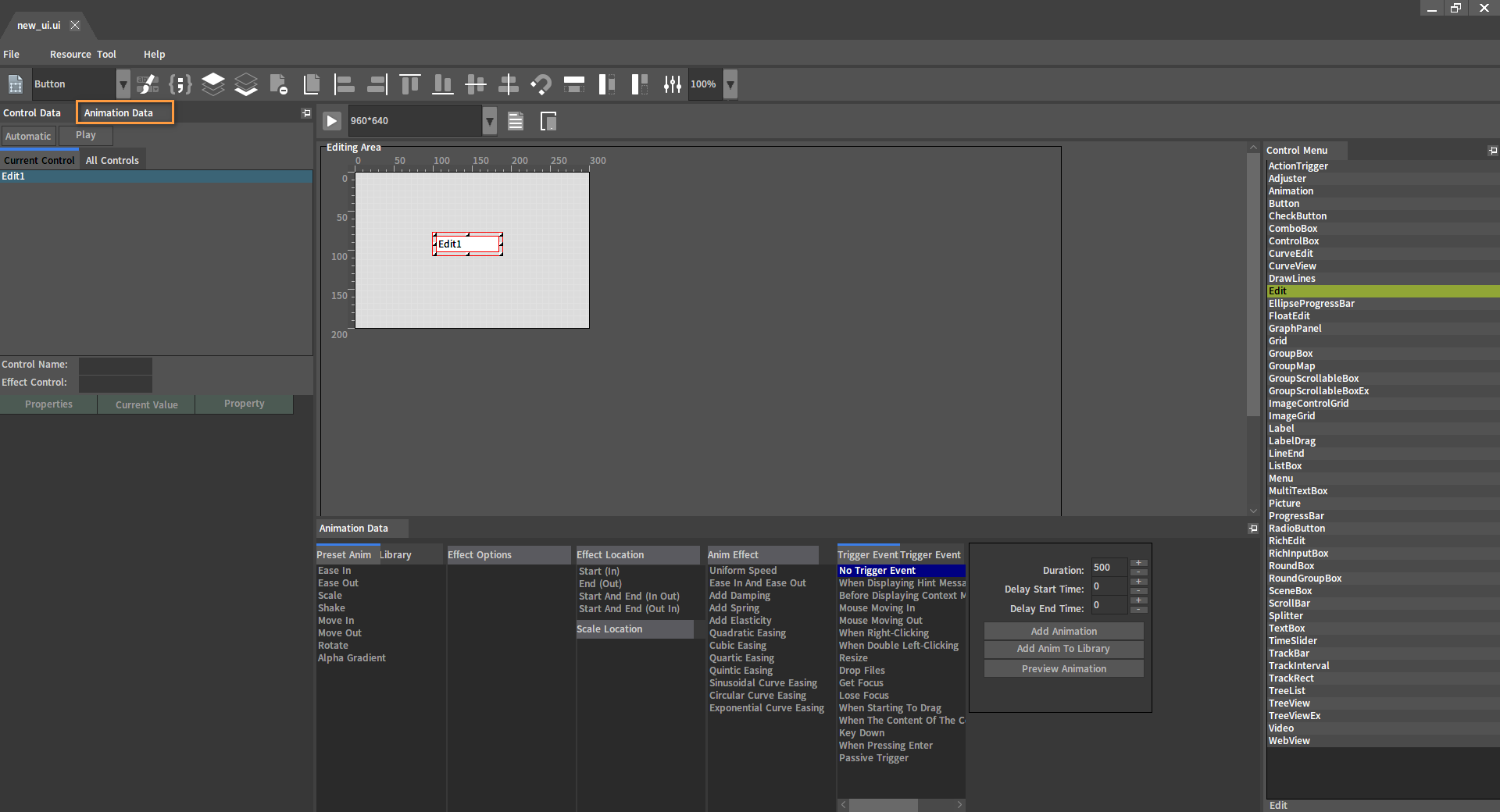Click the Play button under Animation Data
The width and height of the screenshot is (1500, 812).
pyautogui.click(x=86, y=135)
